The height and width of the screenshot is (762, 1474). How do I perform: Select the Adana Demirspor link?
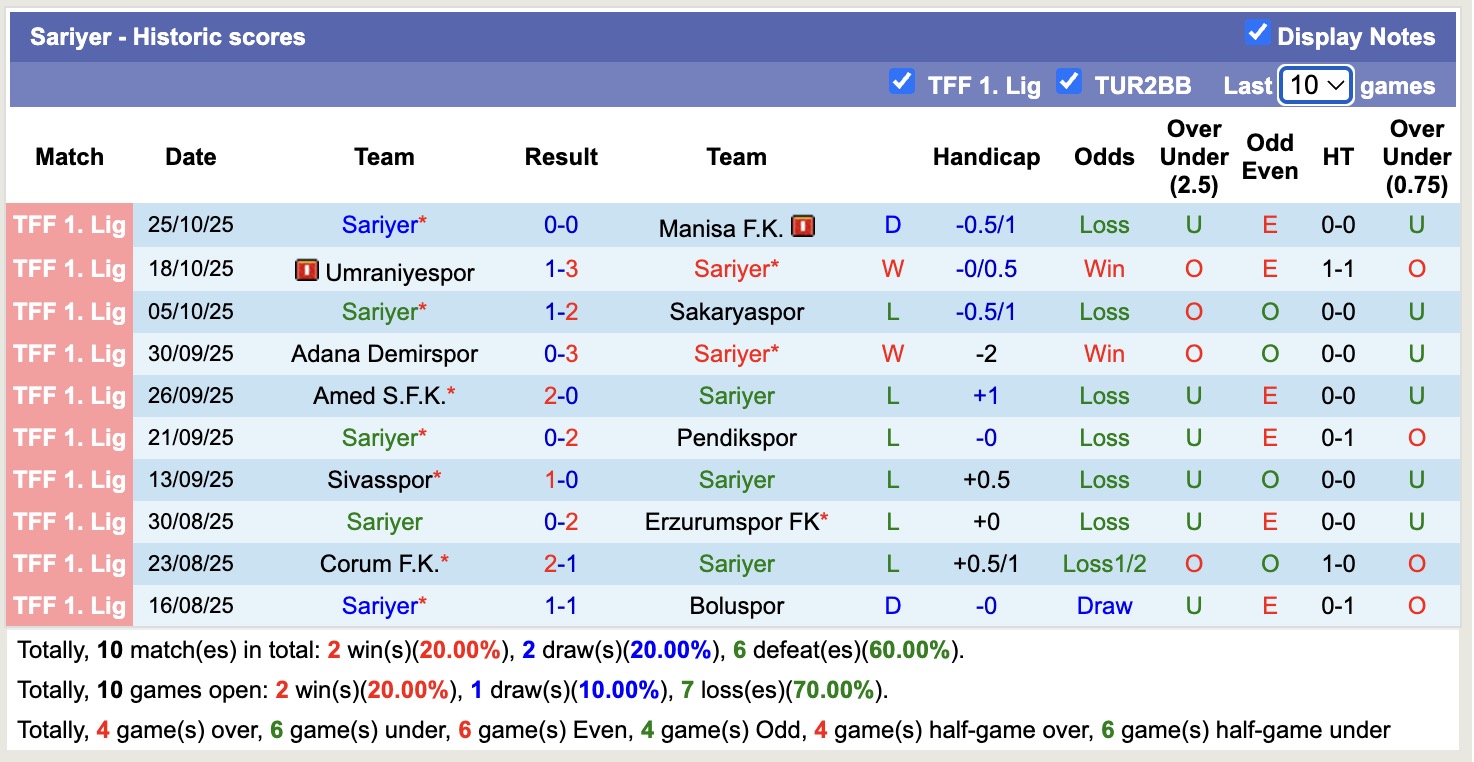click(384, 353)
